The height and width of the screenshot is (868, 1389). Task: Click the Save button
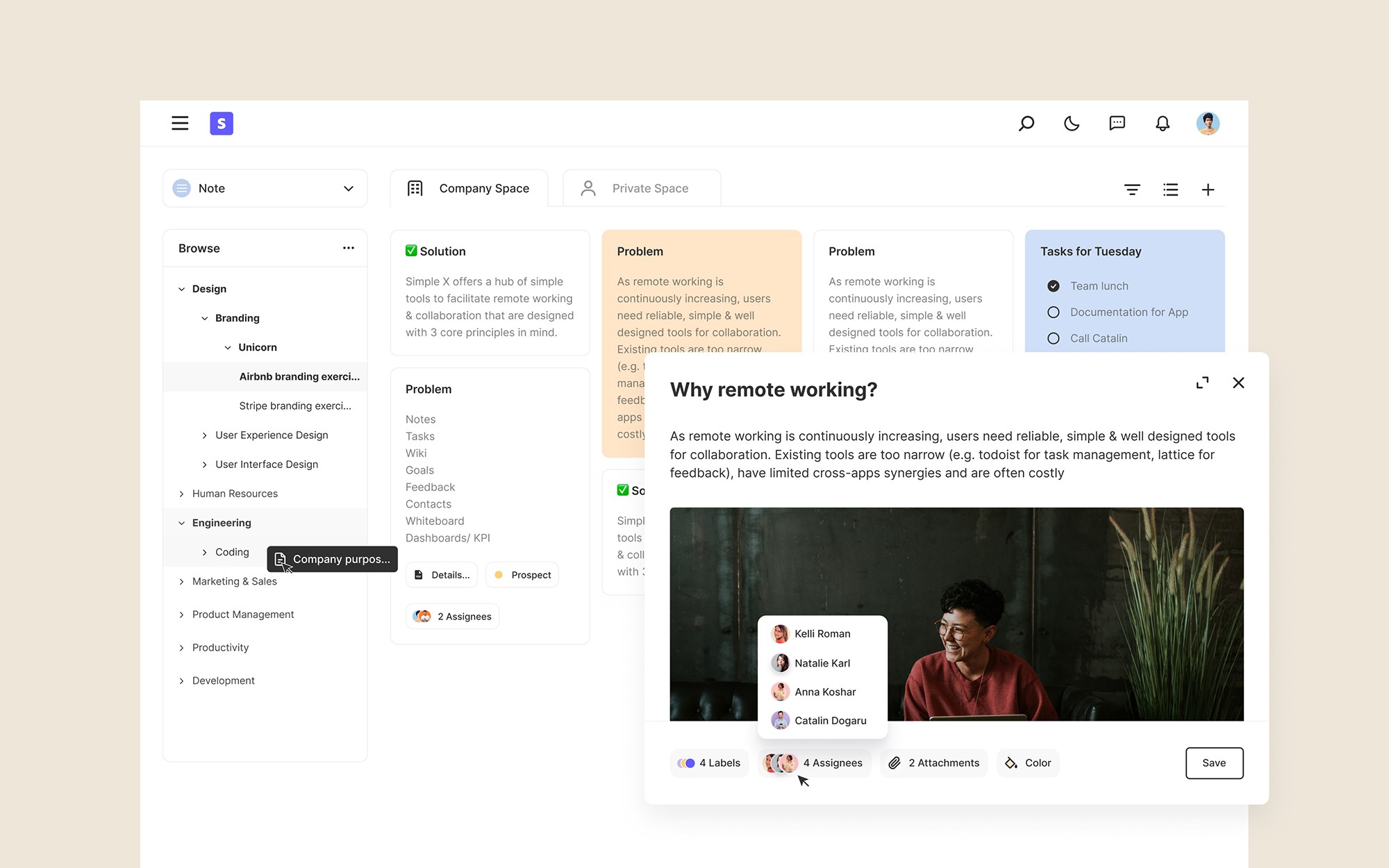coord(1213,762)
